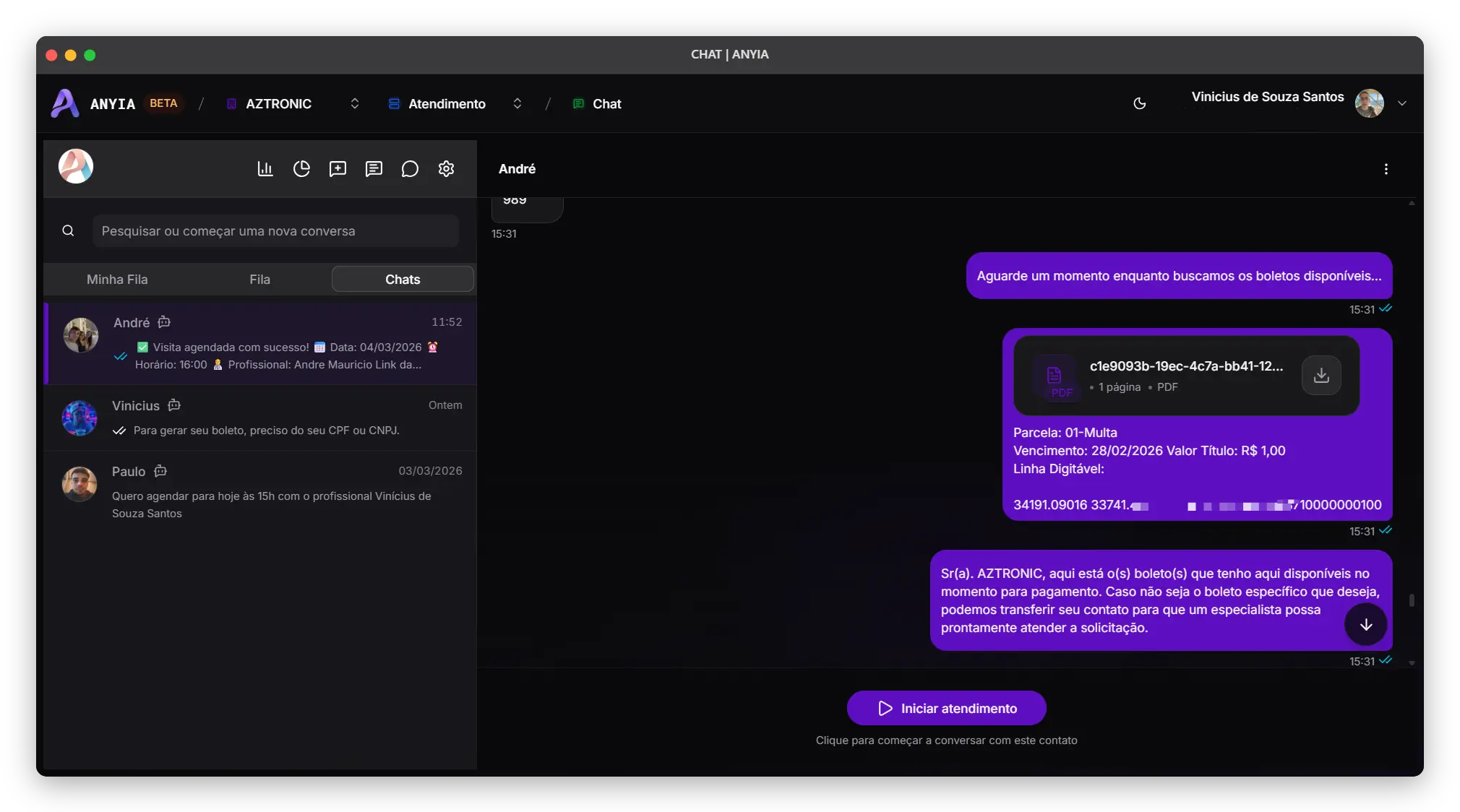
Task: Download the PDF boleto attachment
Action: tap(1321, 375)
